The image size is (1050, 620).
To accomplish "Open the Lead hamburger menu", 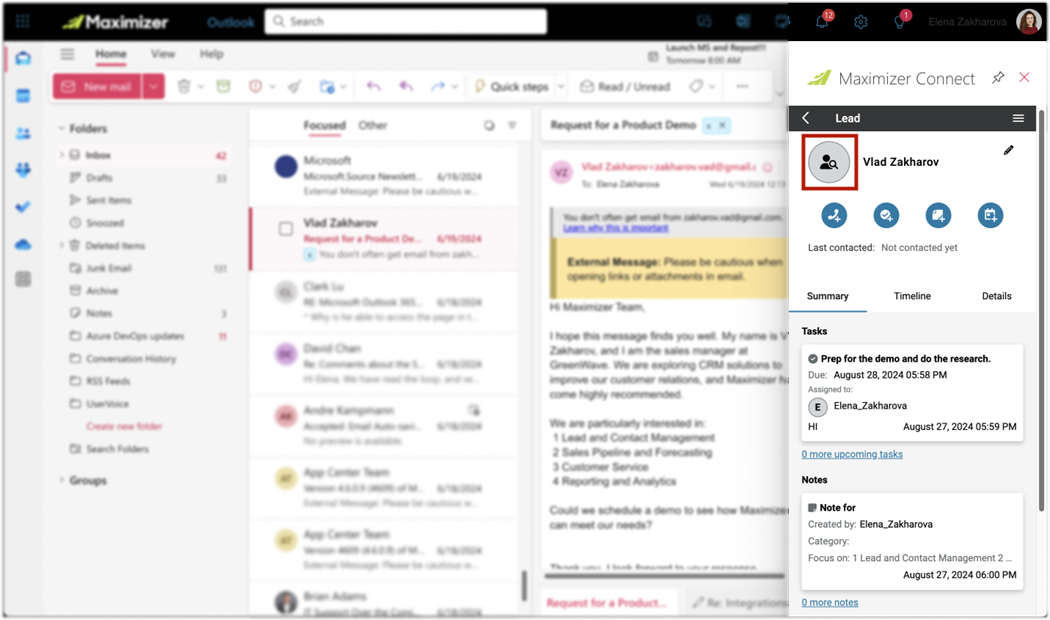I will pyautogui.click(x=1018, y=119).
